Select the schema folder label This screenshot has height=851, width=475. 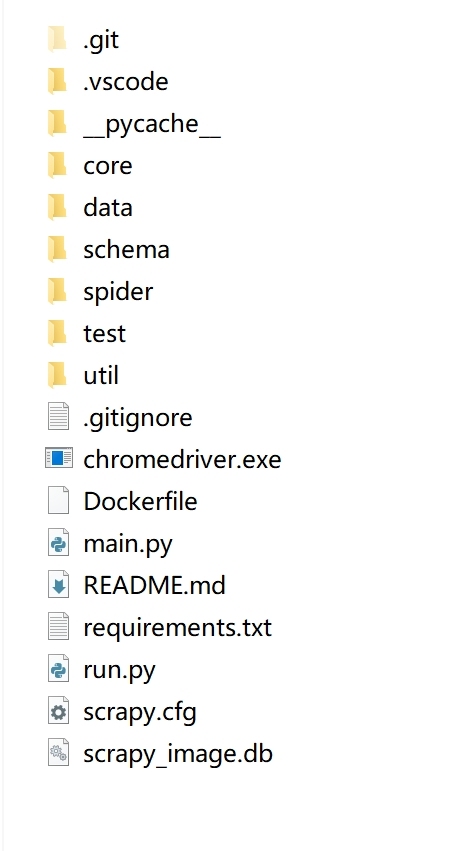click(x=126, y=249)
